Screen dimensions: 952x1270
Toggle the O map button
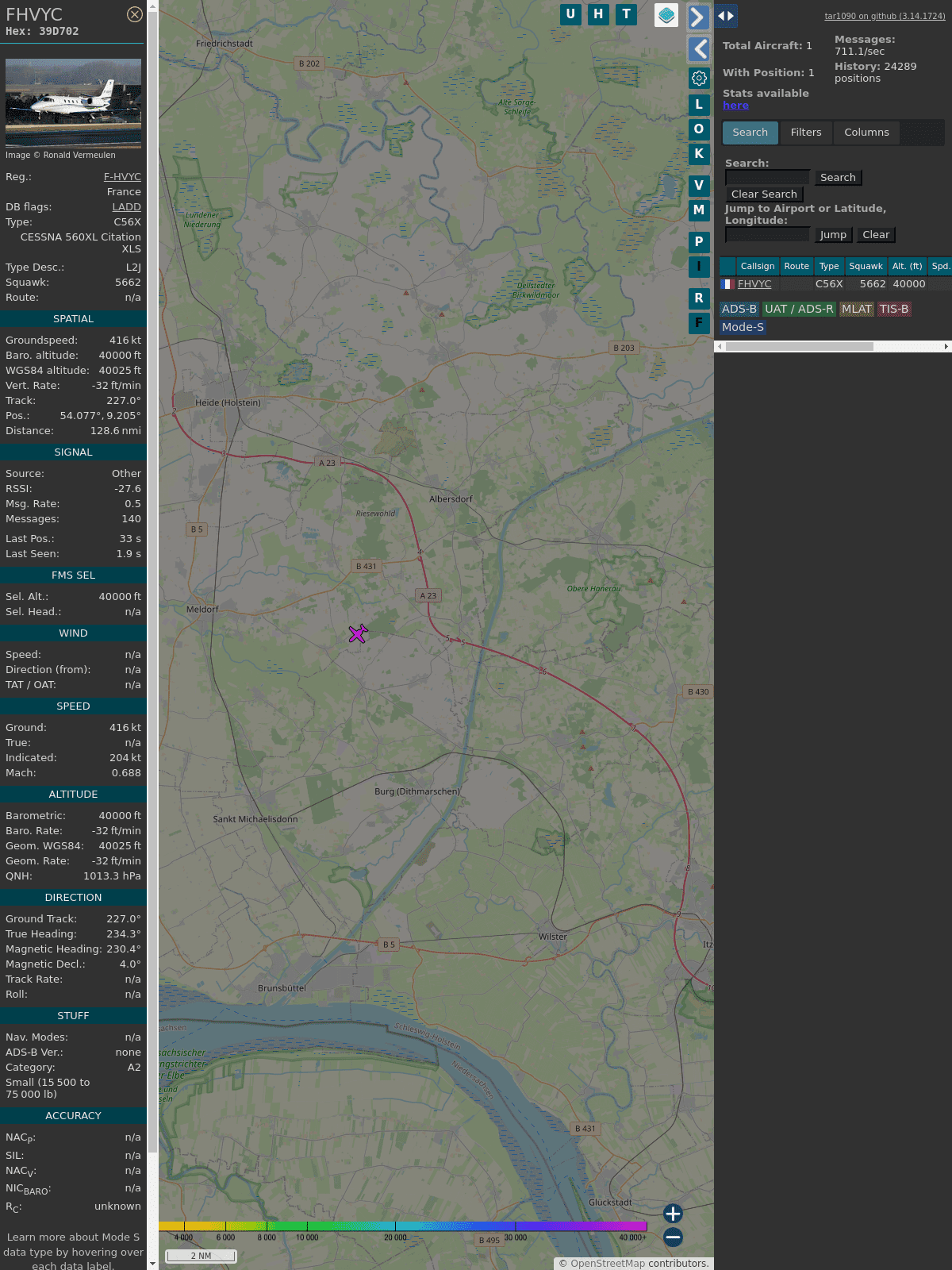[699, 129]
